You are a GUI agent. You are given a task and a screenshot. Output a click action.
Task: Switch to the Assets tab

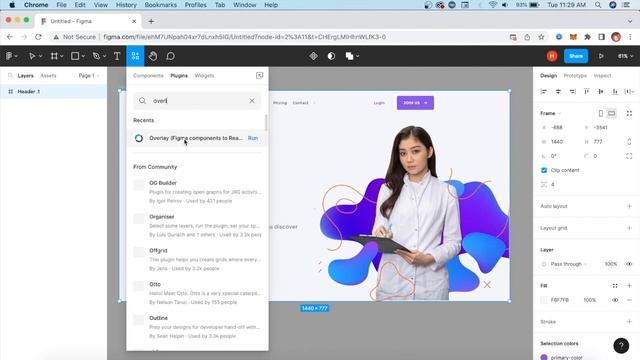48,76
